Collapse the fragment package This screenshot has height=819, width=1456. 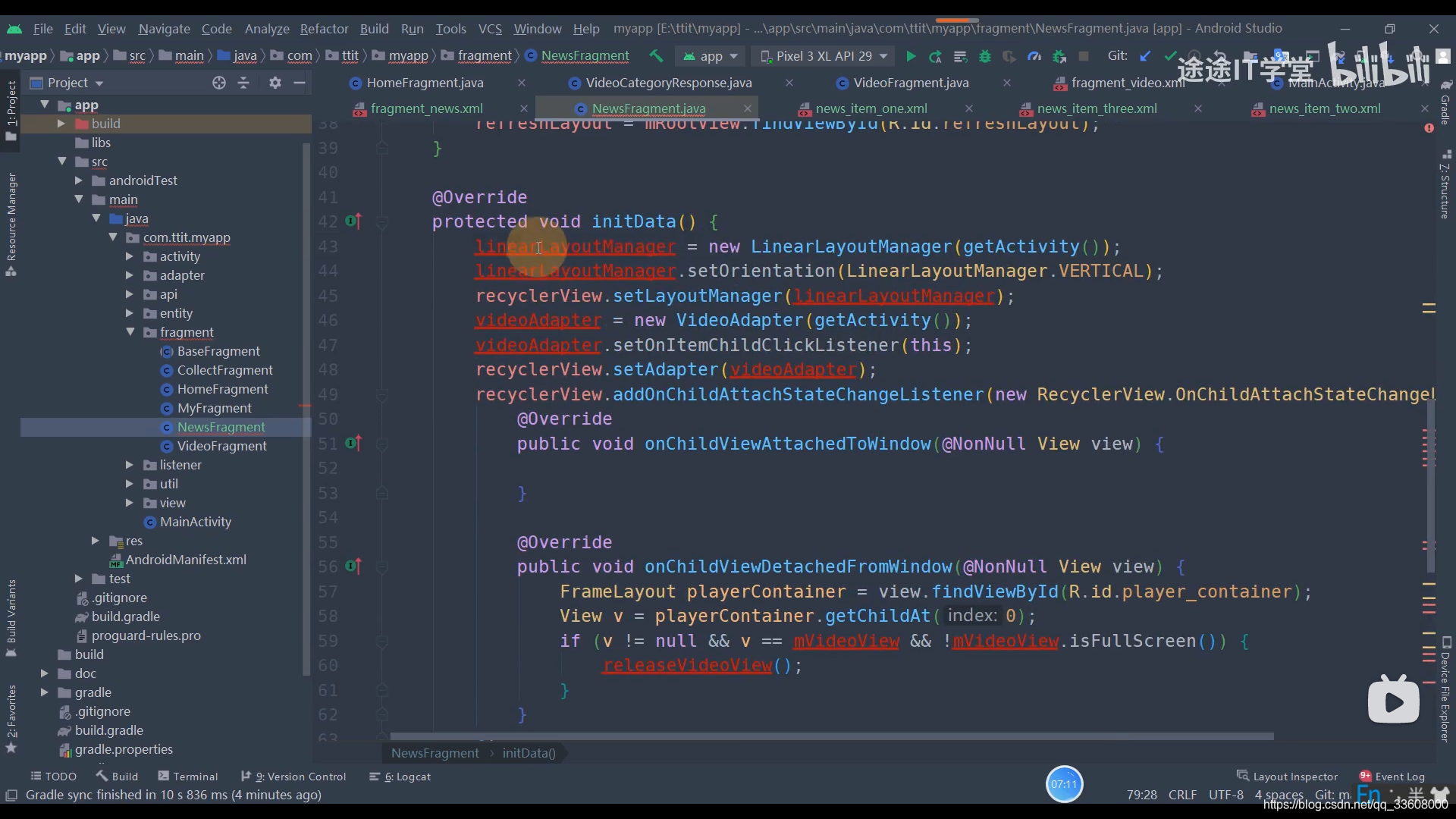tap(130, 332)
